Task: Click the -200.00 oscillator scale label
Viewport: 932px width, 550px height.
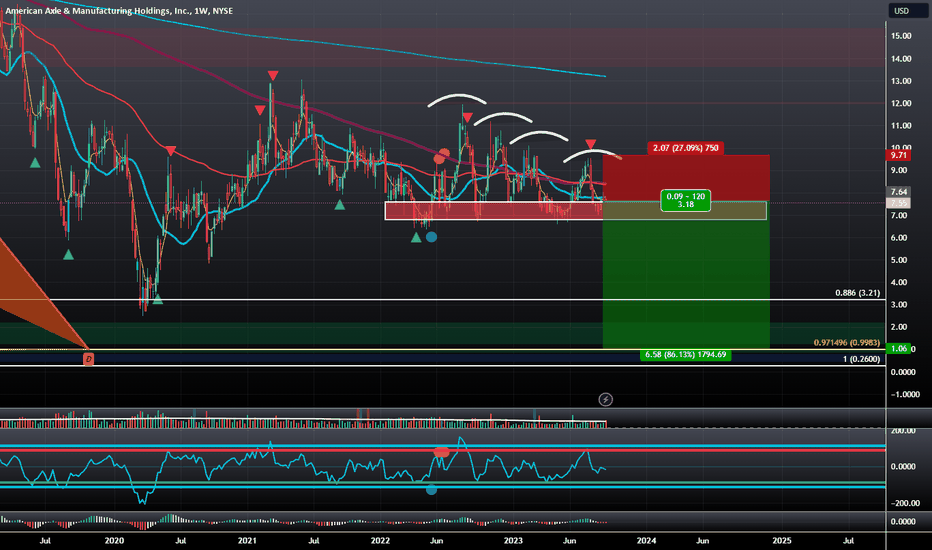Action: (x=905, y=503)
